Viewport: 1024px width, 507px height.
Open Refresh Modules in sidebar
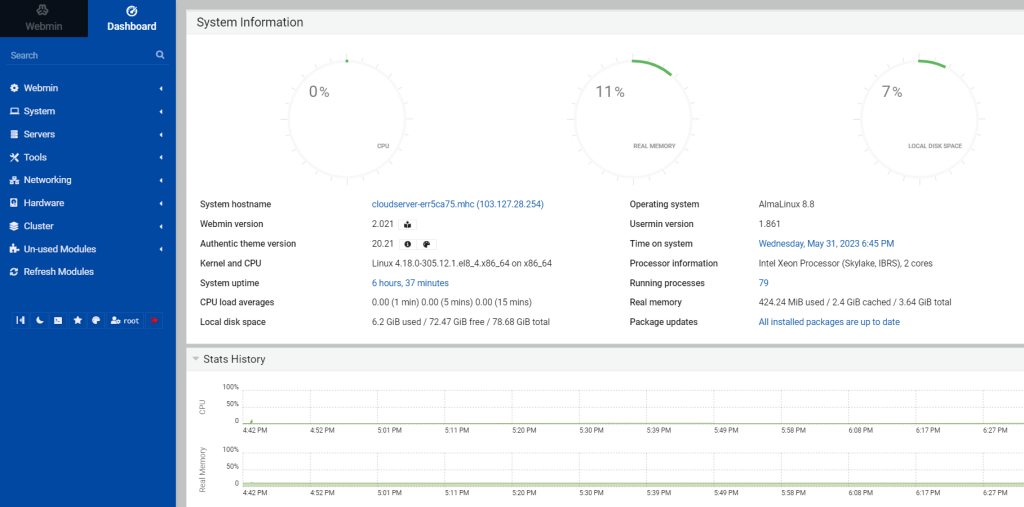[58, 272]
